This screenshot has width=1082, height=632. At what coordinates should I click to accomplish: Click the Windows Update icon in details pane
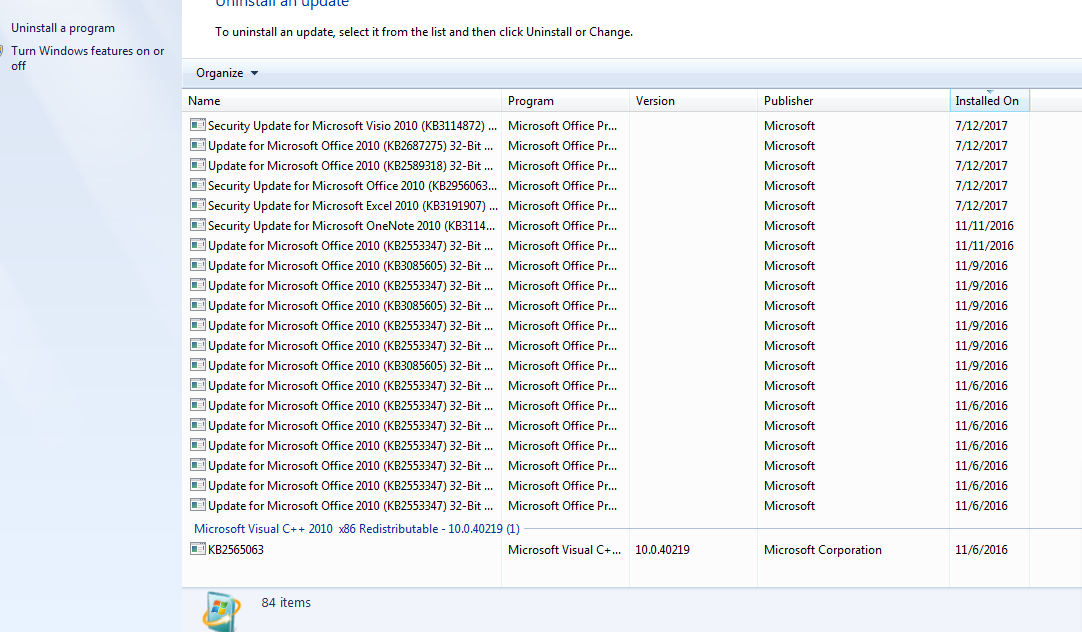click(222, 611)
